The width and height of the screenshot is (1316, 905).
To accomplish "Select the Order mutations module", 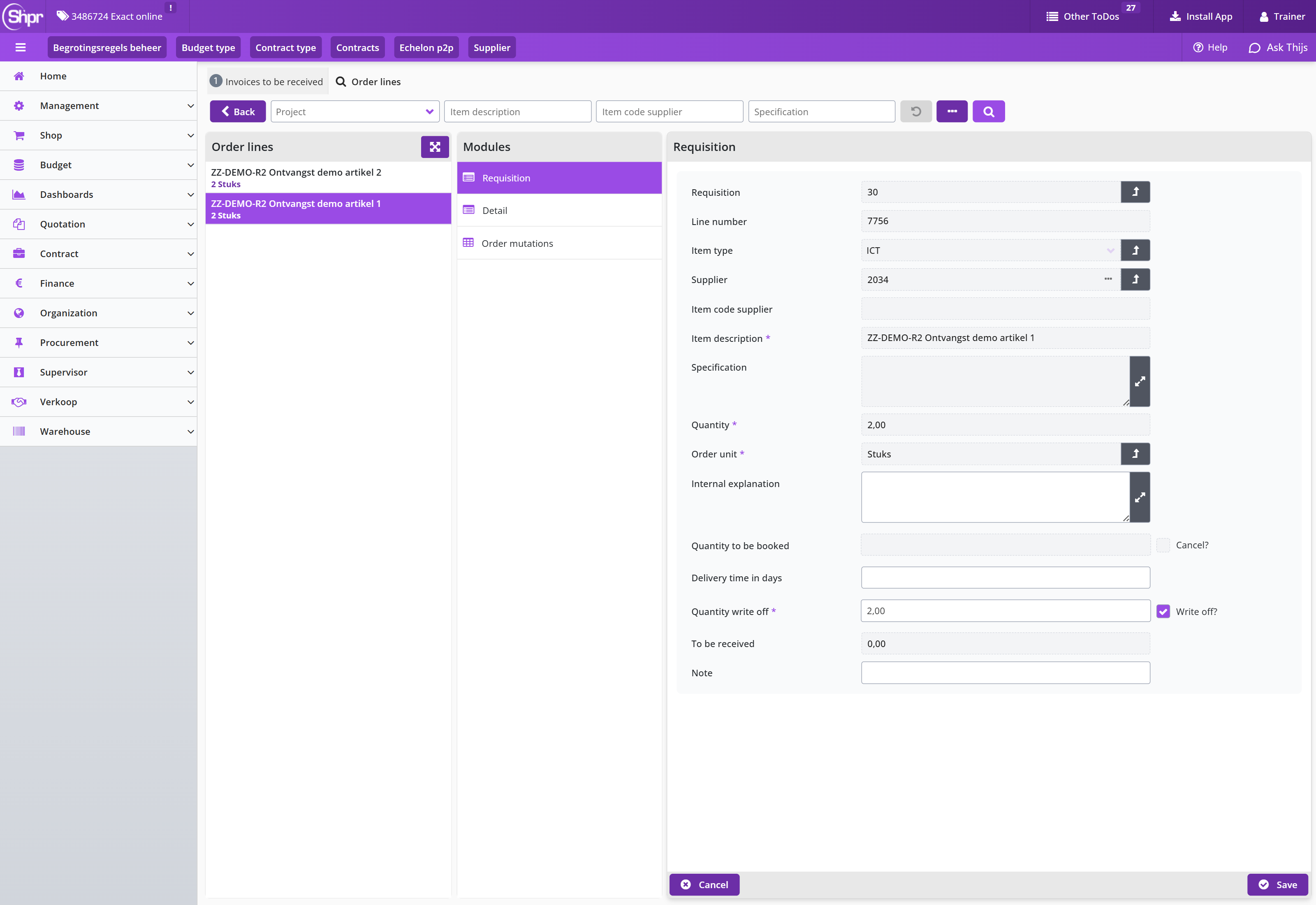I will [x=559, y=243].
